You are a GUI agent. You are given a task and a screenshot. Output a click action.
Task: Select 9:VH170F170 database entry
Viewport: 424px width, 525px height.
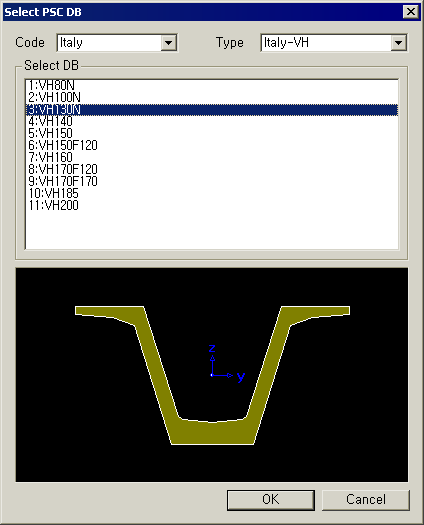(212, 182)
